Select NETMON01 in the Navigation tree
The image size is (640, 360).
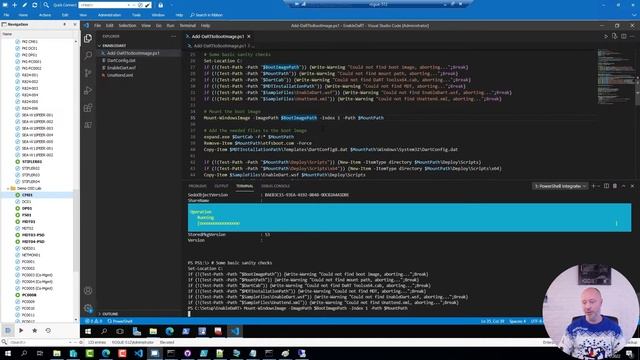tap(31, 255)
